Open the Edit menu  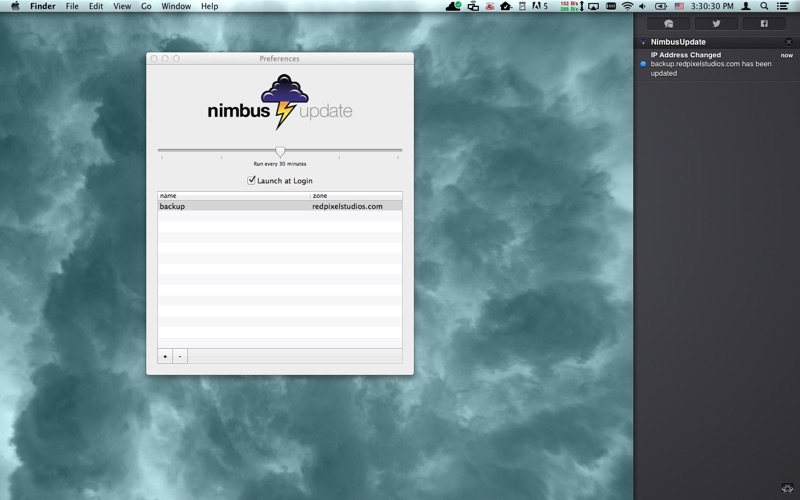pyautogui.click(x=96, y=6)
